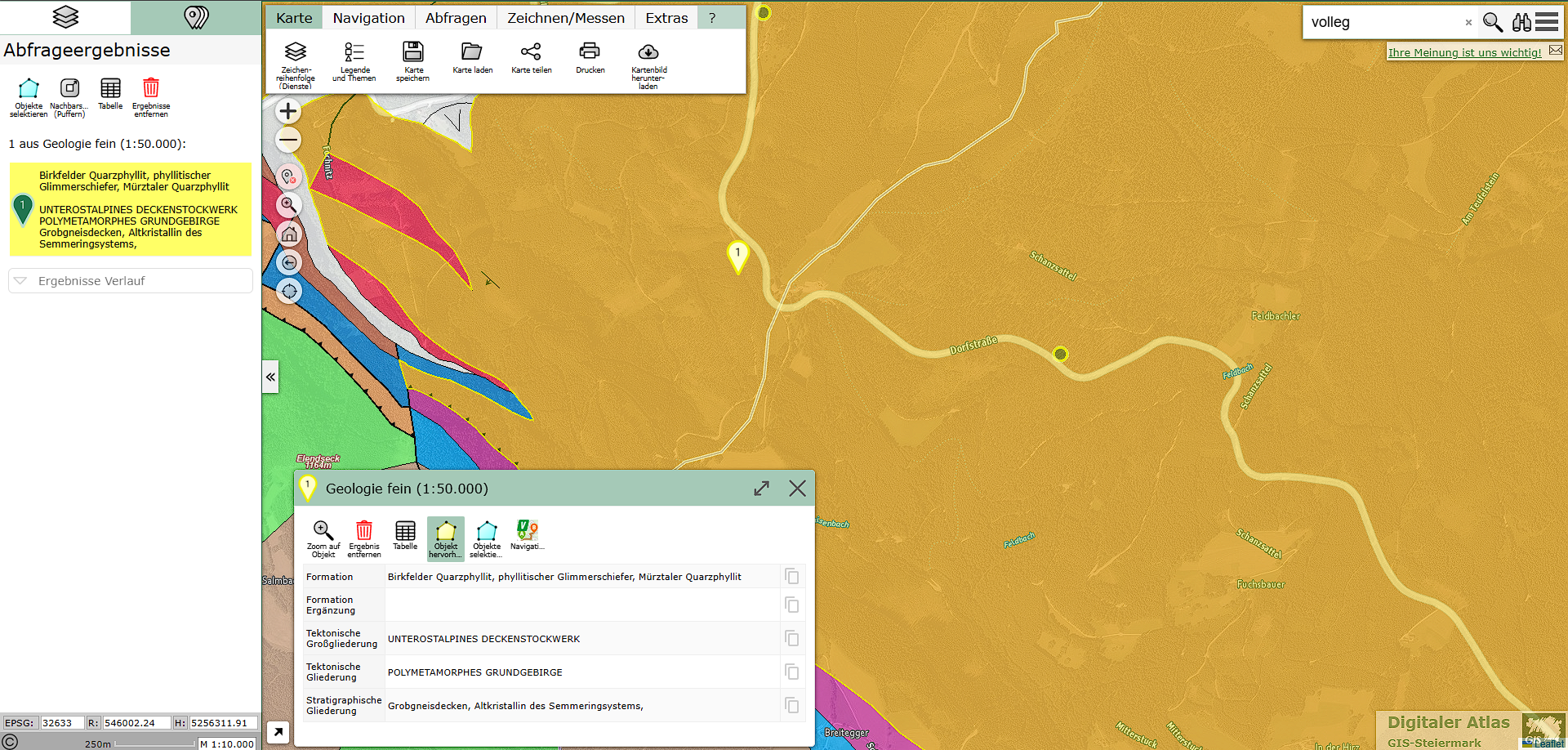Image resolution: width=1568 pixels, height=750 pixels.
Task: Click the Digitaler Atlas GIS-Steiermark logo
Action: click(x=1472, y=730)
